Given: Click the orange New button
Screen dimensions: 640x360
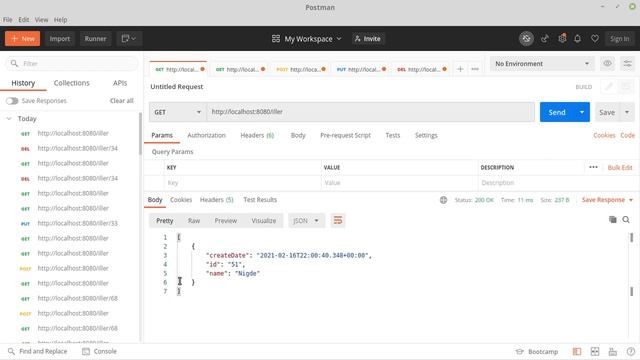Looking at the screenshot, I should click(22, 39).
